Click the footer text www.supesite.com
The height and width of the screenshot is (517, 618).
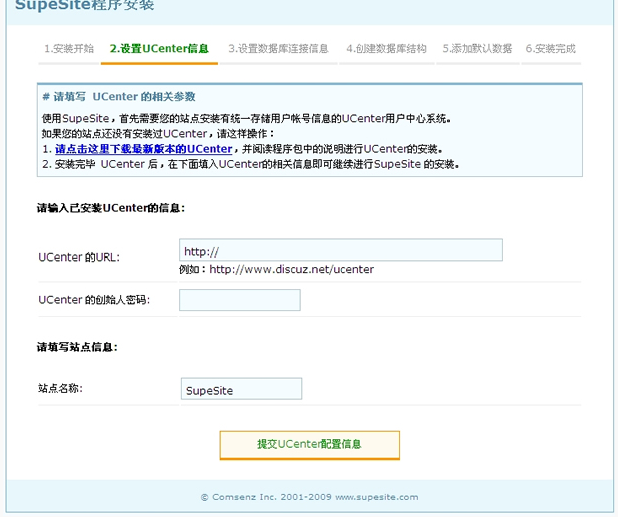point(376,497)
